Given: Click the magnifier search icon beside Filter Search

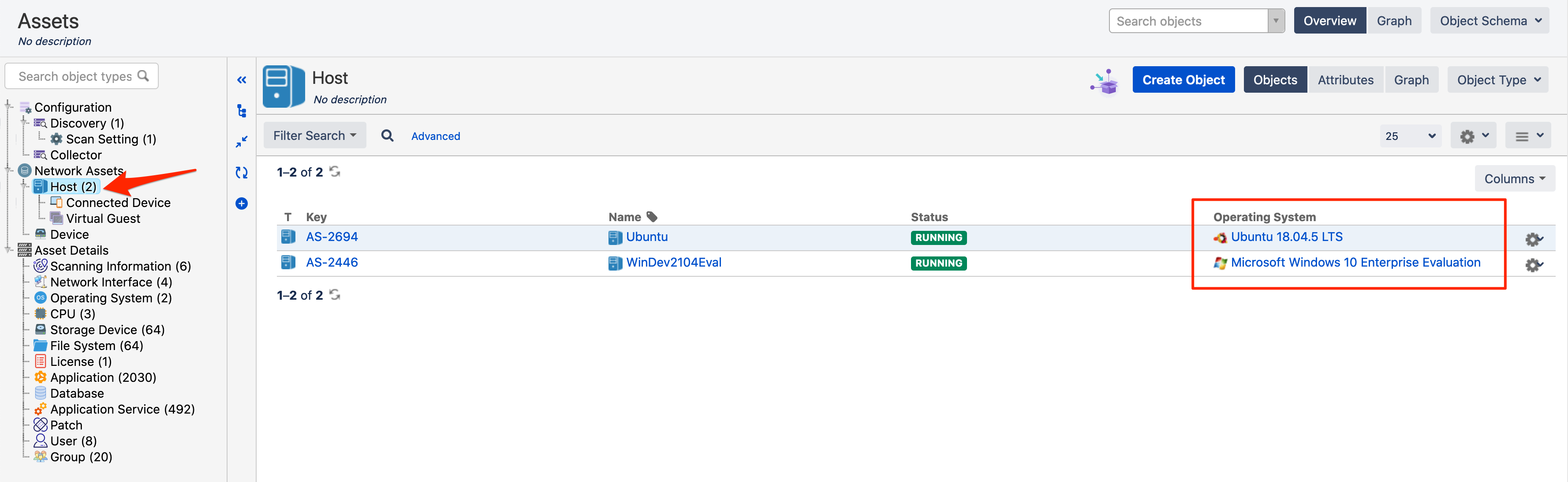Looking at the screenshot, I should [387, 135].
